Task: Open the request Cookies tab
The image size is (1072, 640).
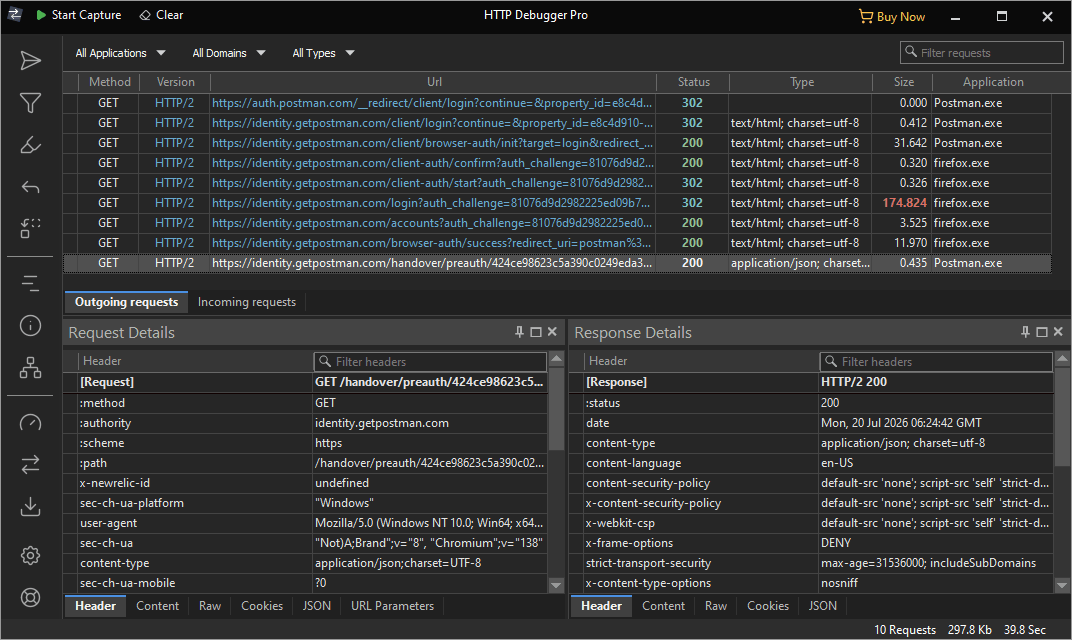Action: 262,606
